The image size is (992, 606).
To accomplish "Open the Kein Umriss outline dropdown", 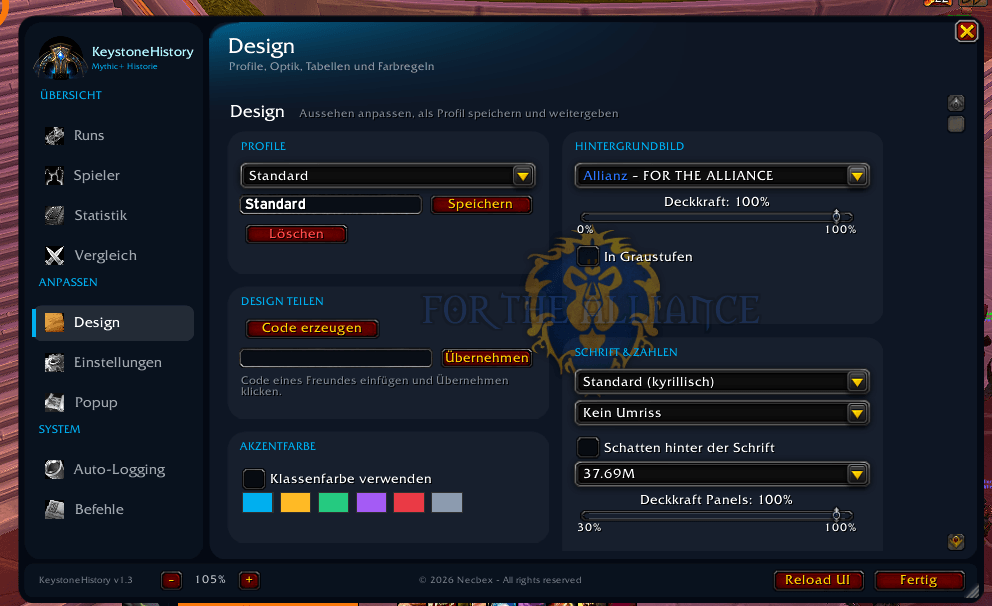I will (x=722, y=412).
